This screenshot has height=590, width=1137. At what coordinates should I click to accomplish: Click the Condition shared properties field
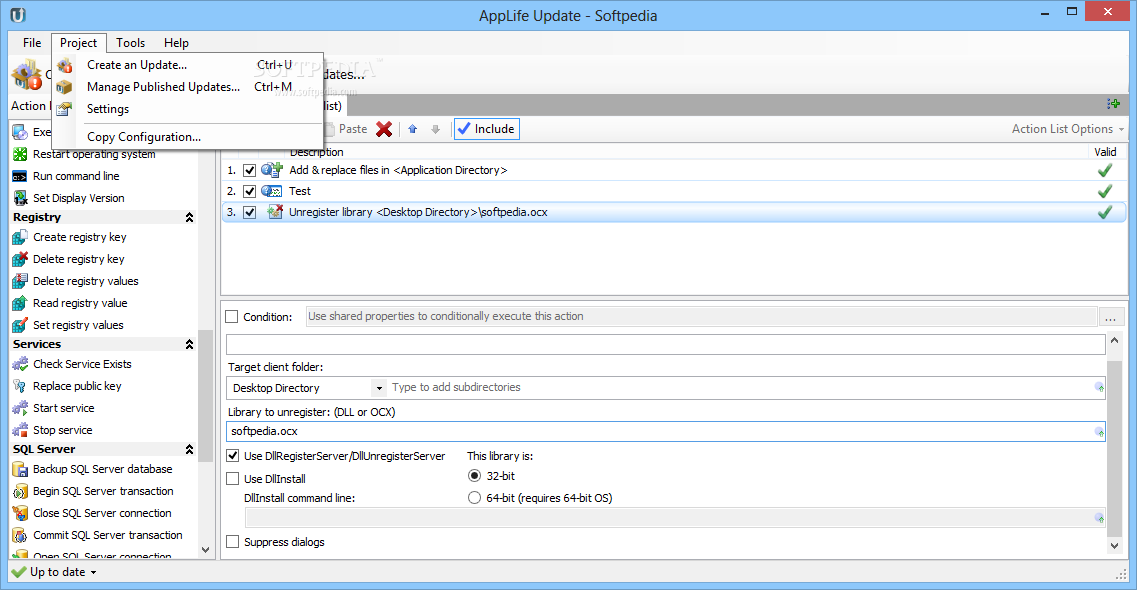[x=701, y=317]
